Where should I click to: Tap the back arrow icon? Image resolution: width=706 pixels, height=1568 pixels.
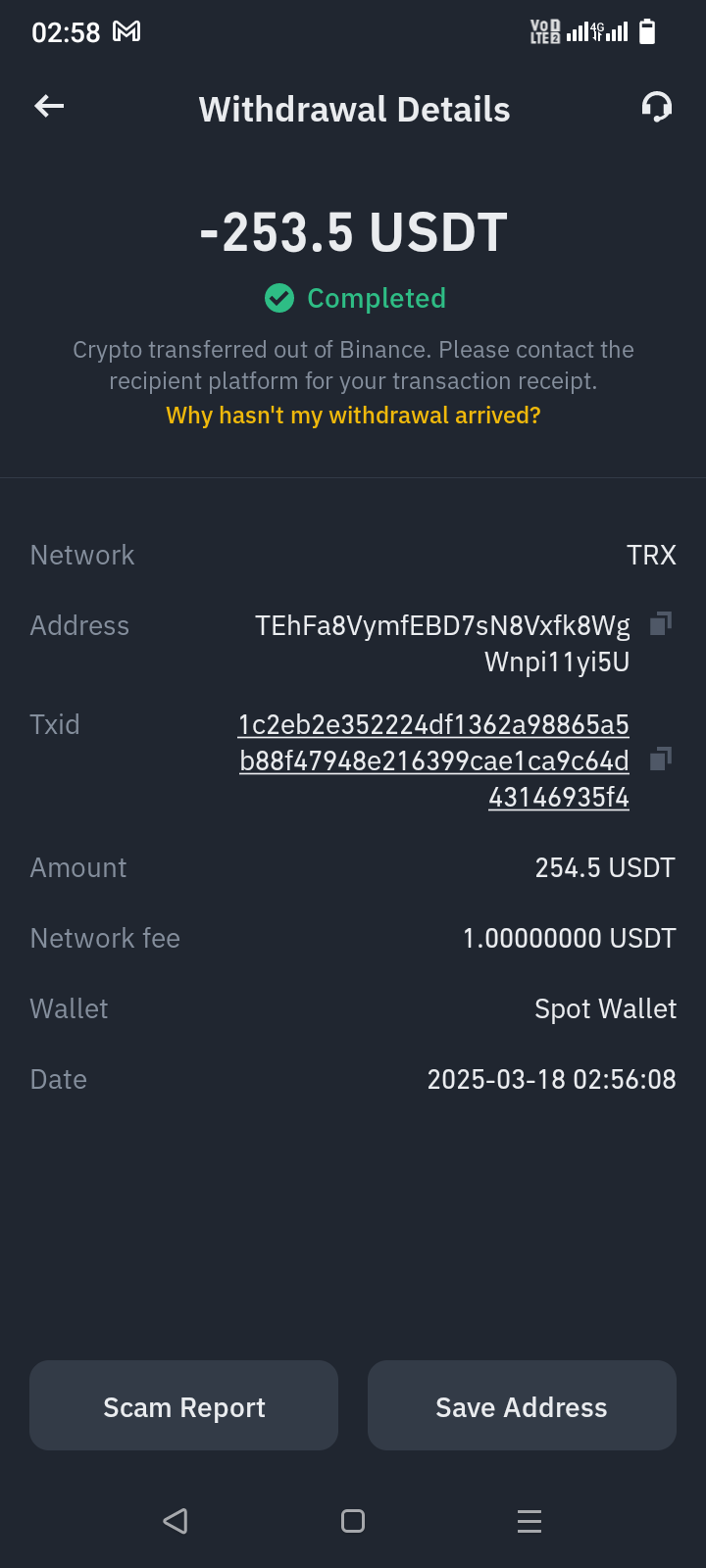tap(49, 106)
